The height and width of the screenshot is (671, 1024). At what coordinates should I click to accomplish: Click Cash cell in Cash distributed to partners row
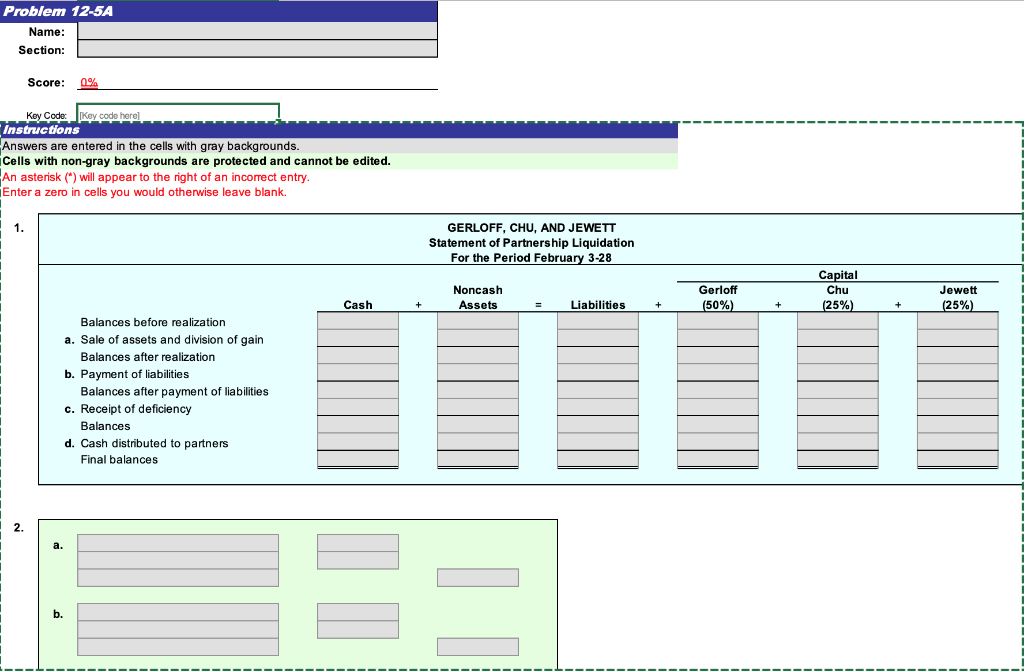[x=358, y=442]
